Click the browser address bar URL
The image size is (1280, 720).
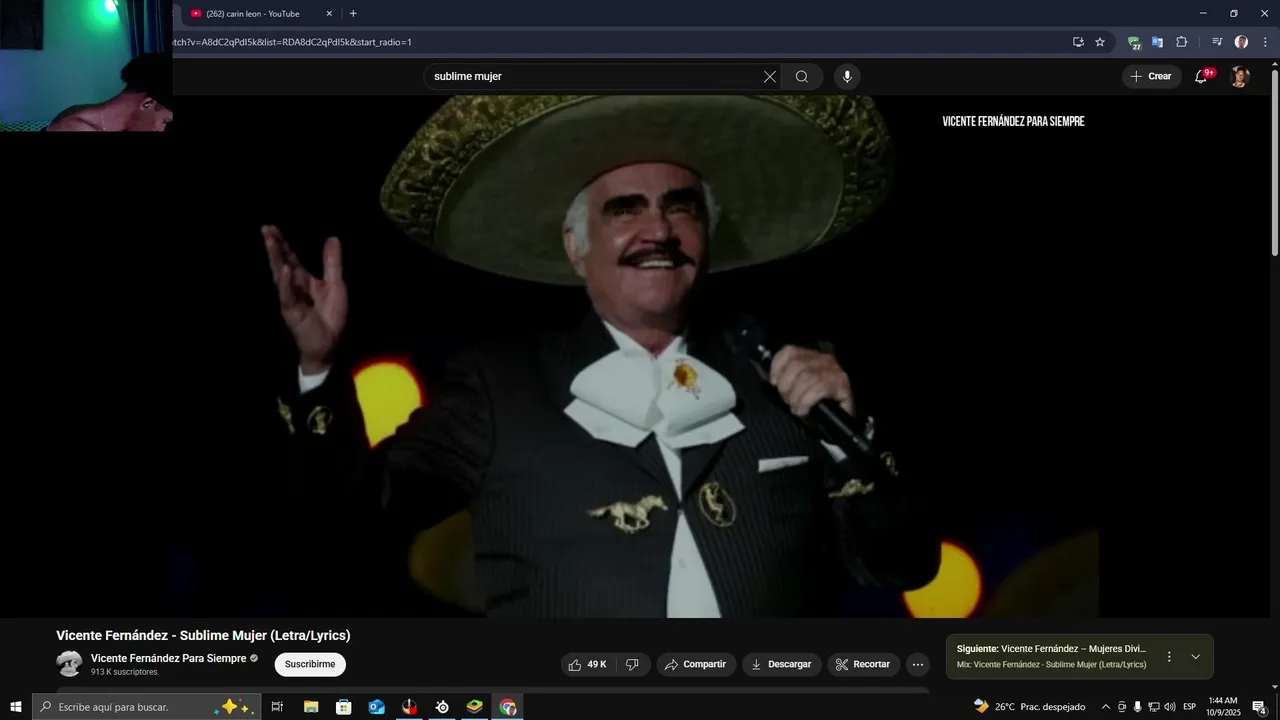pos(293,42)
